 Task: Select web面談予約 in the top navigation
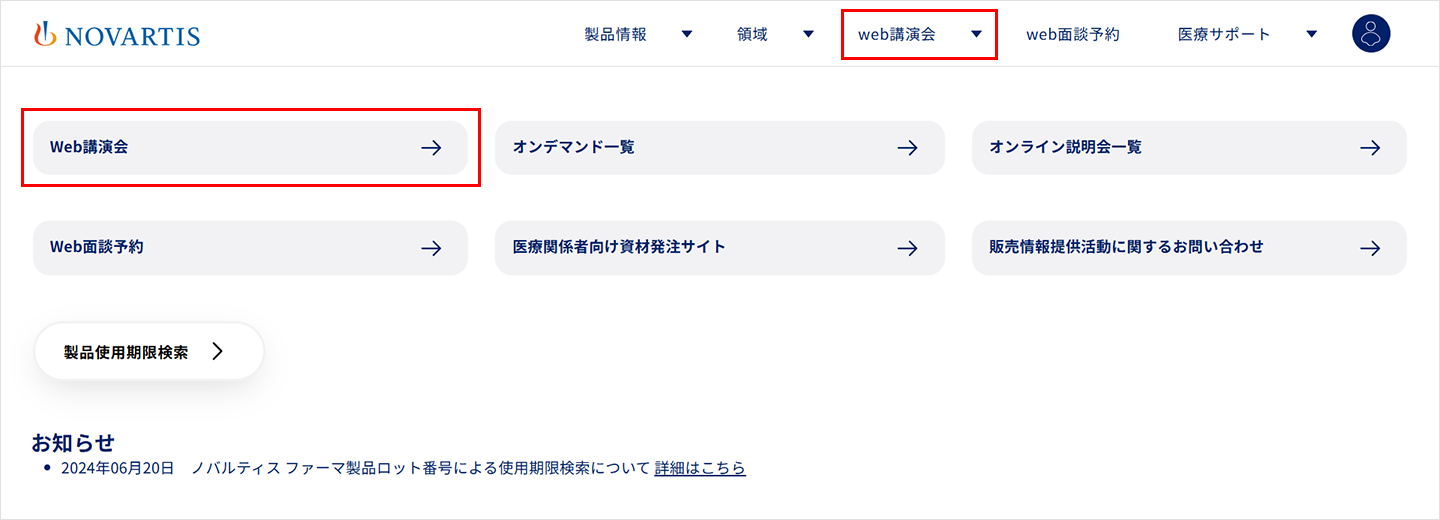click(1073, 34)
